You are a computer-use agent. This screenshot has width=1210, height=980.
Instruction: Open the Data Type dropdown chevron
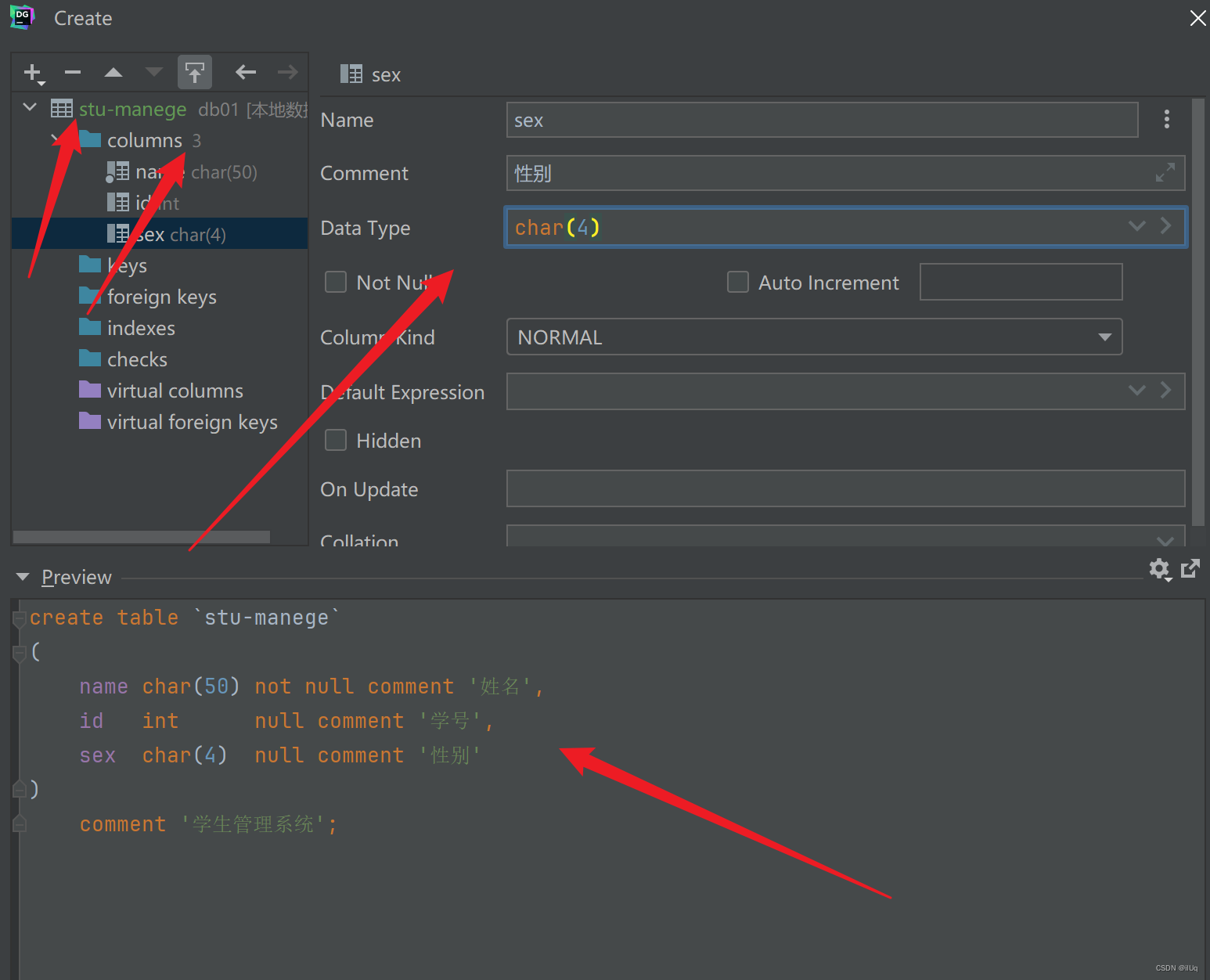(1137, 226)
